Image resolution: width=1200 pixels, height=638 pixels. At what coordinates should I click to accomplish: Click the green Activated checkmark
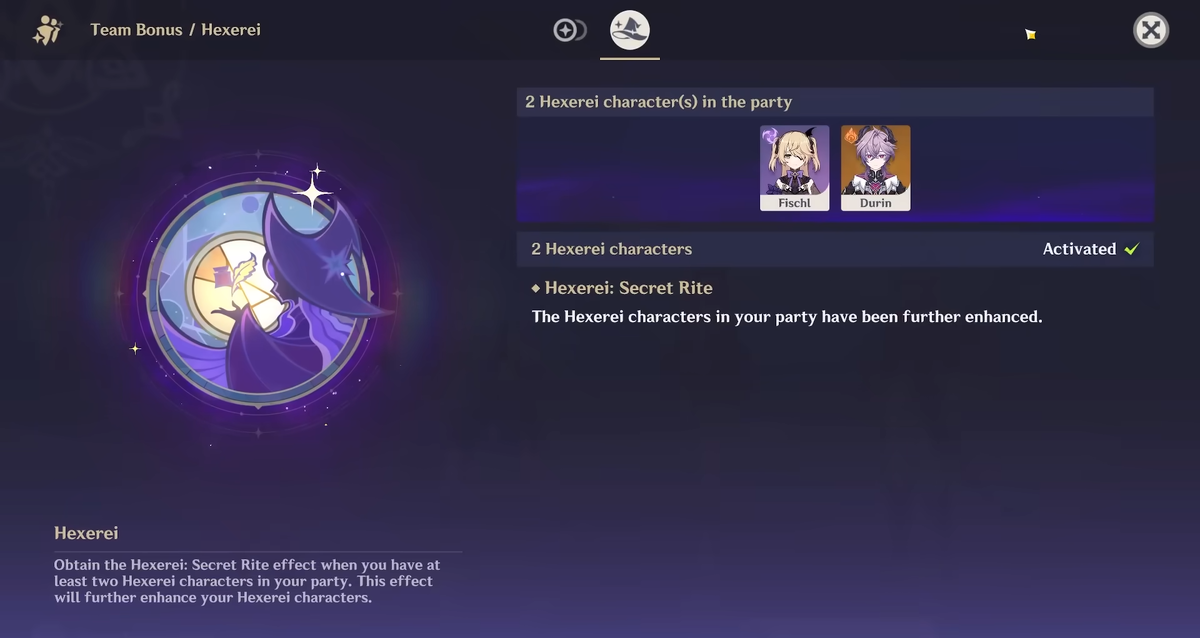click(1132, 249)
